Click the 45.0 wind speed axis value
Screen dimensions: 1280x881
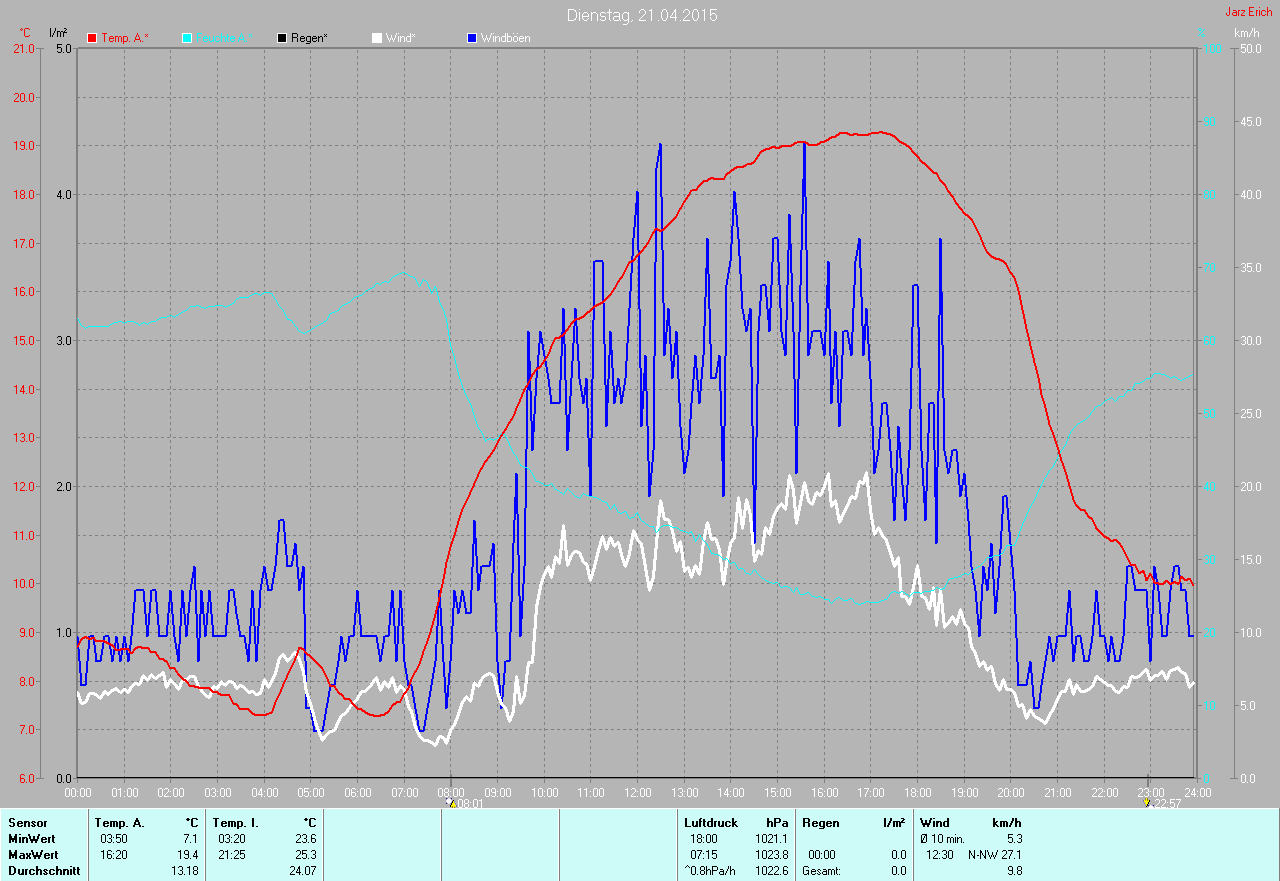[x=1250, y=122]
